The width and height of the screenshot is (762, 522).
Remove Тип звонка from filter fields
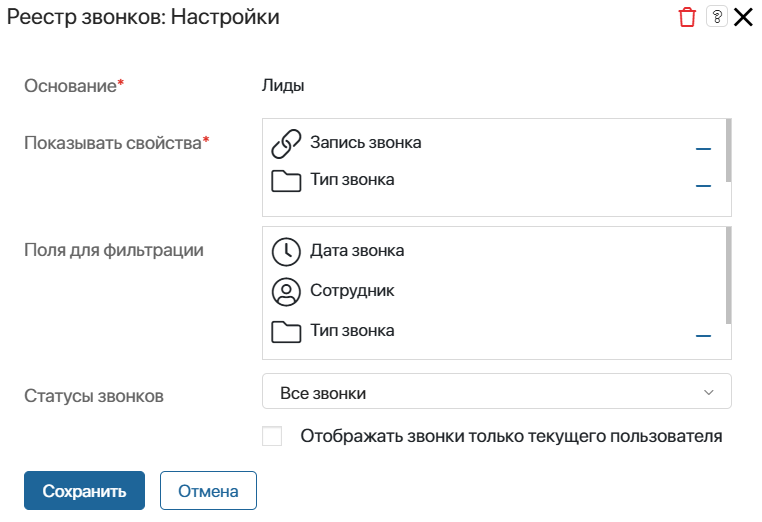pyautogui.click(x=703, y=335)
